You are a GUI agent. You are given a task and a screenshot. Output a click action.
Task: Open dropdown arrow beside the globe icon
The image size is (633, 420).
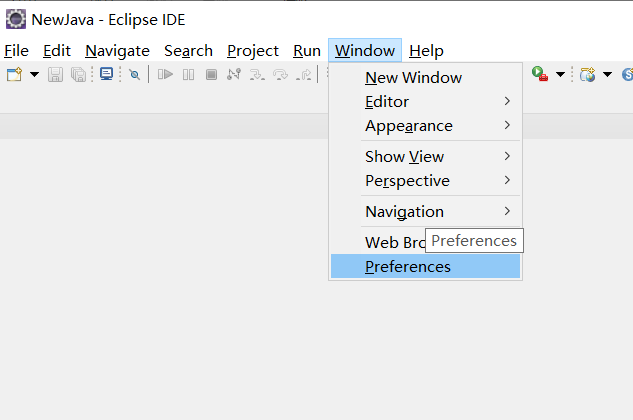[x=607, y=74]
